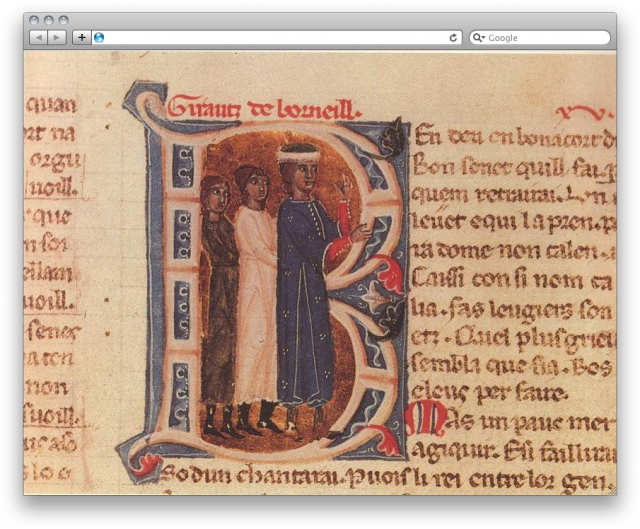
Task: Click the Back navigation arrow
Action: pos(38,37)
